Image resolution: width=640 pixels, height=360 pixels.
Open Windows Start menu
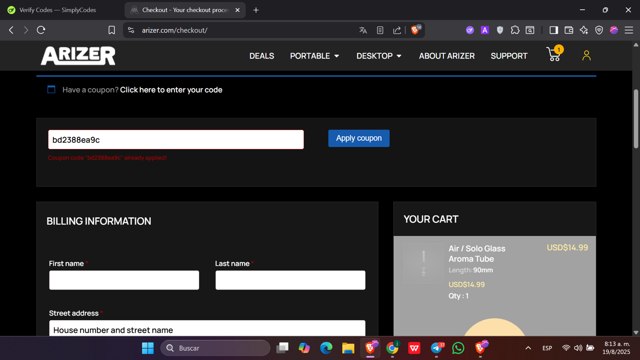point(148,348)
